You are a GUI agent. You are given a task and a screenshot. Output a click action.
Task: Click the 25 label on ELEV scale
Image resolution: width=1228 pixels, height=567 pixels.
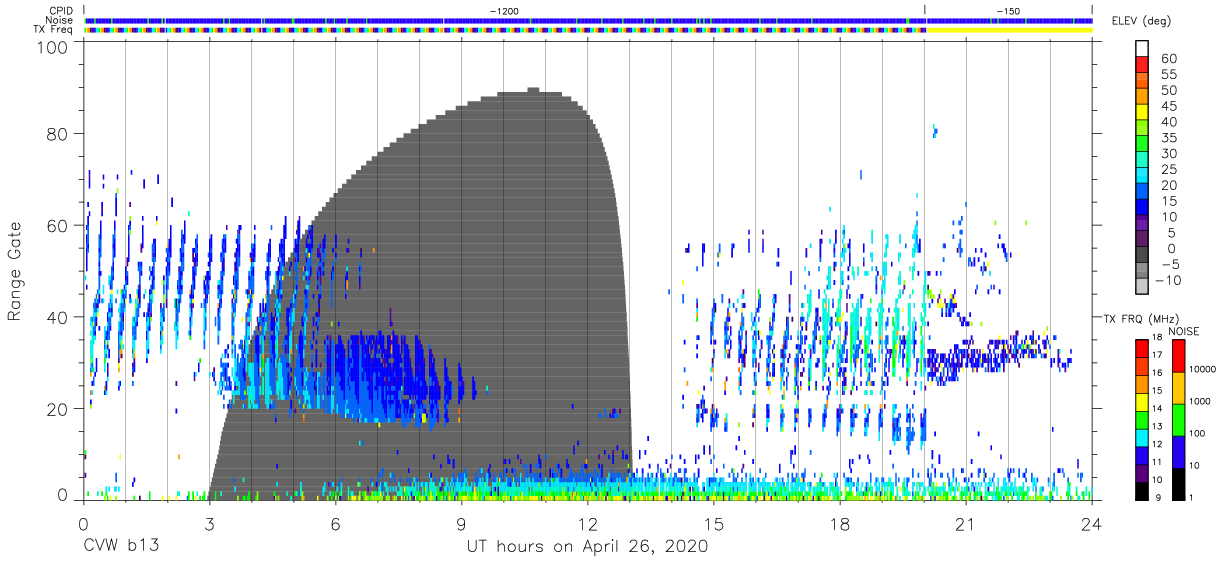tap(1169, 169)
